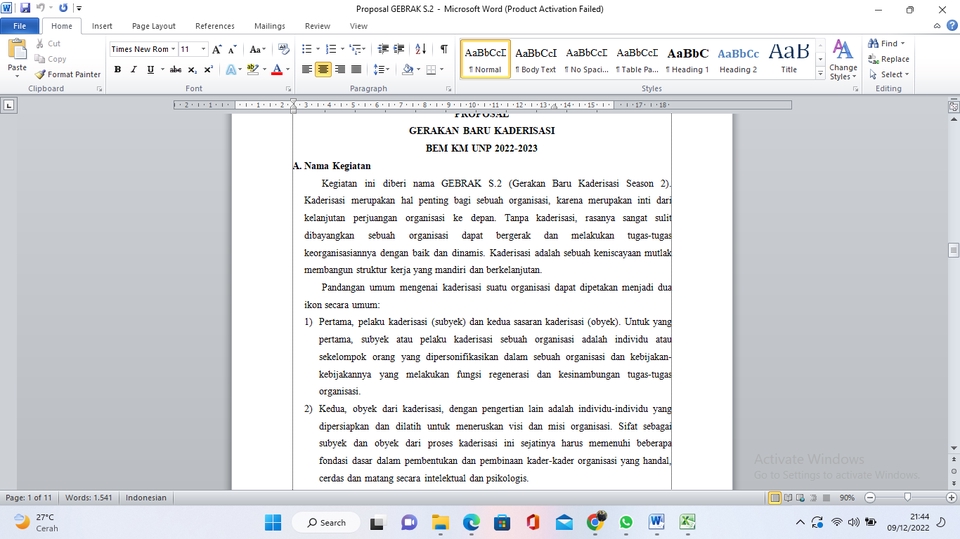Switch to Page Layout tab

pos(154,26)
